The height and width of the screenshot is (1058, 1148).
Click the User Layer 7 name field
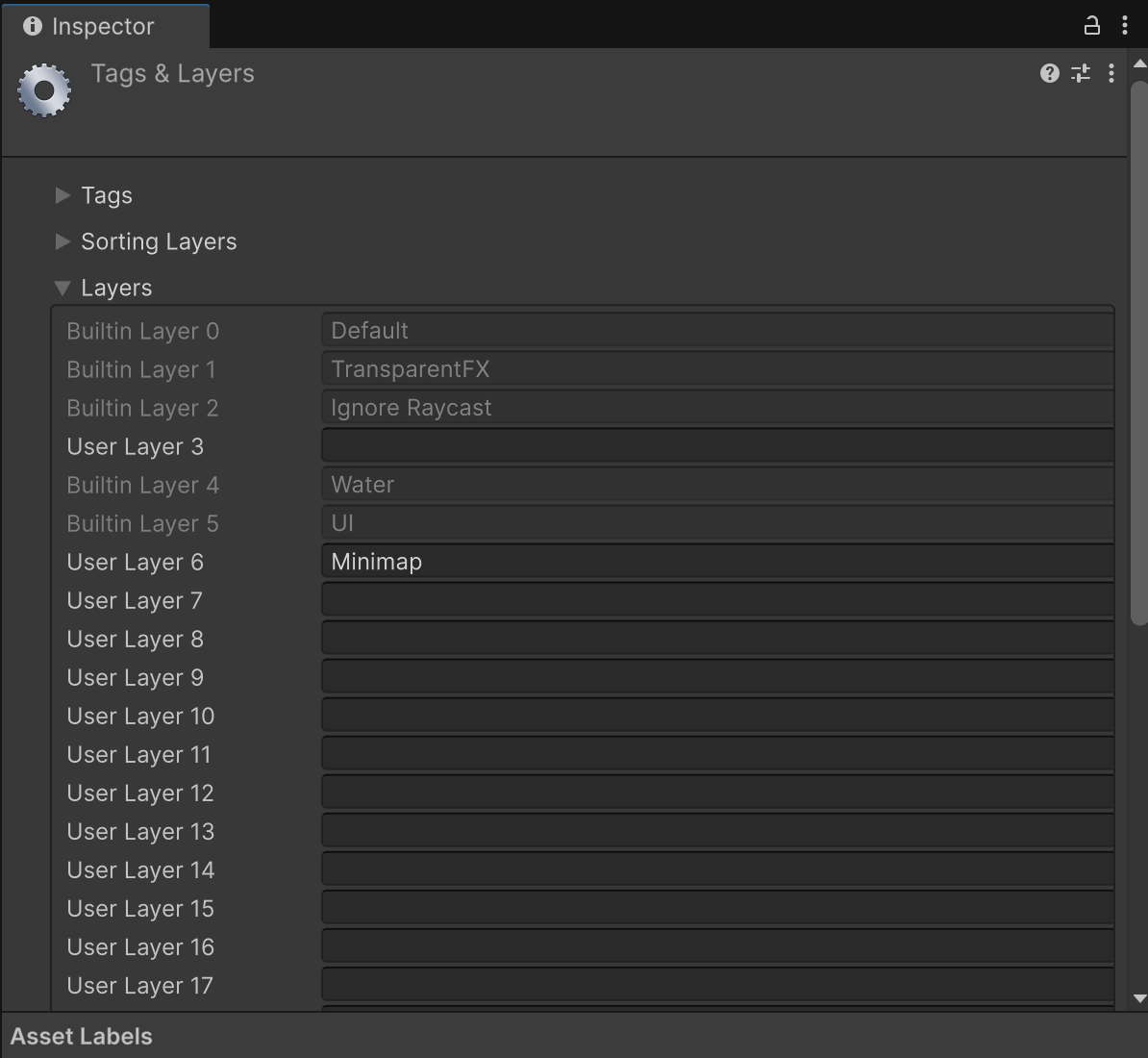[x=716, y=599]
